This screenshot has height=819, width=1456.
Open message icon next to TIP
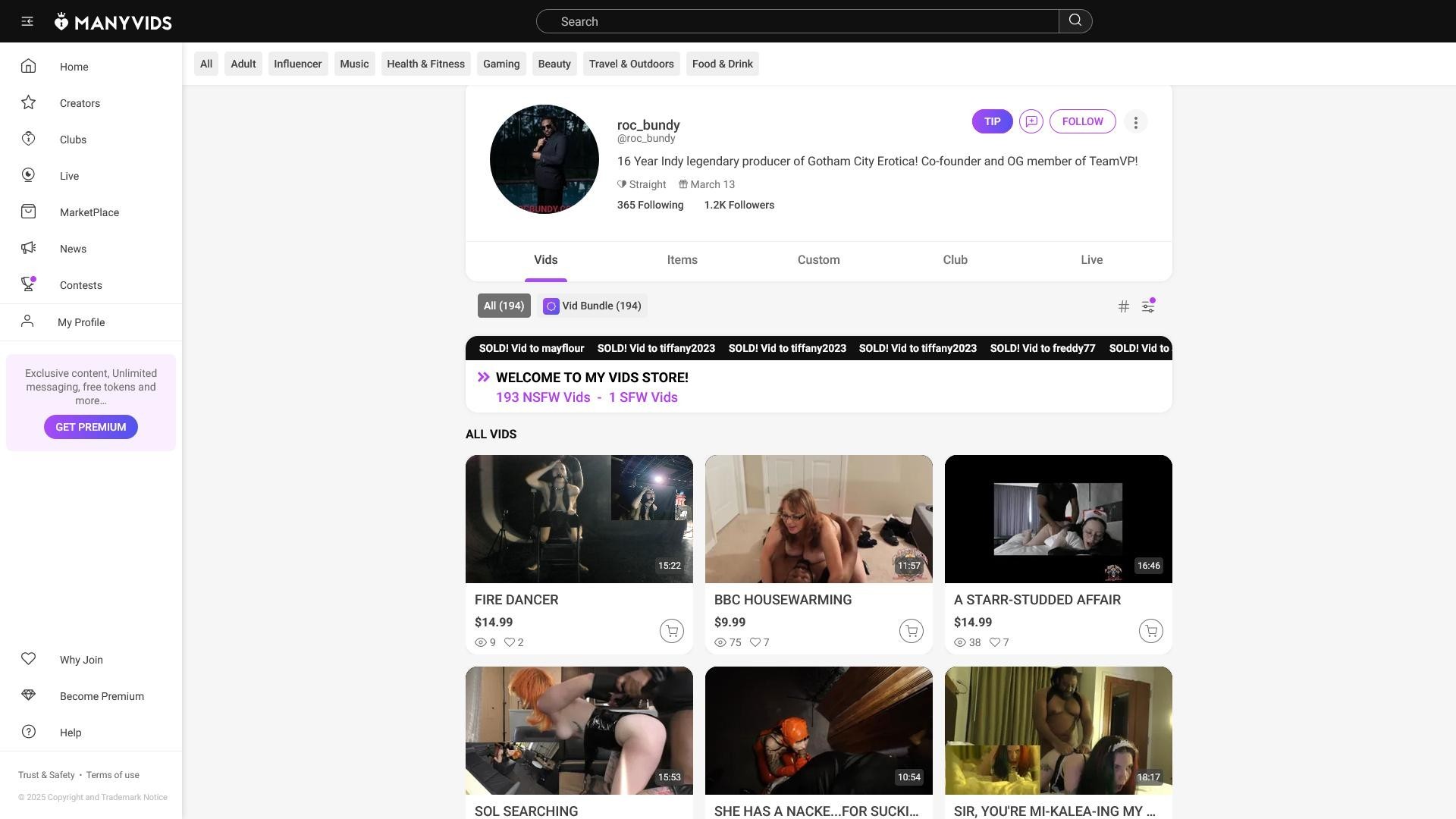[x=1031, y=121]
